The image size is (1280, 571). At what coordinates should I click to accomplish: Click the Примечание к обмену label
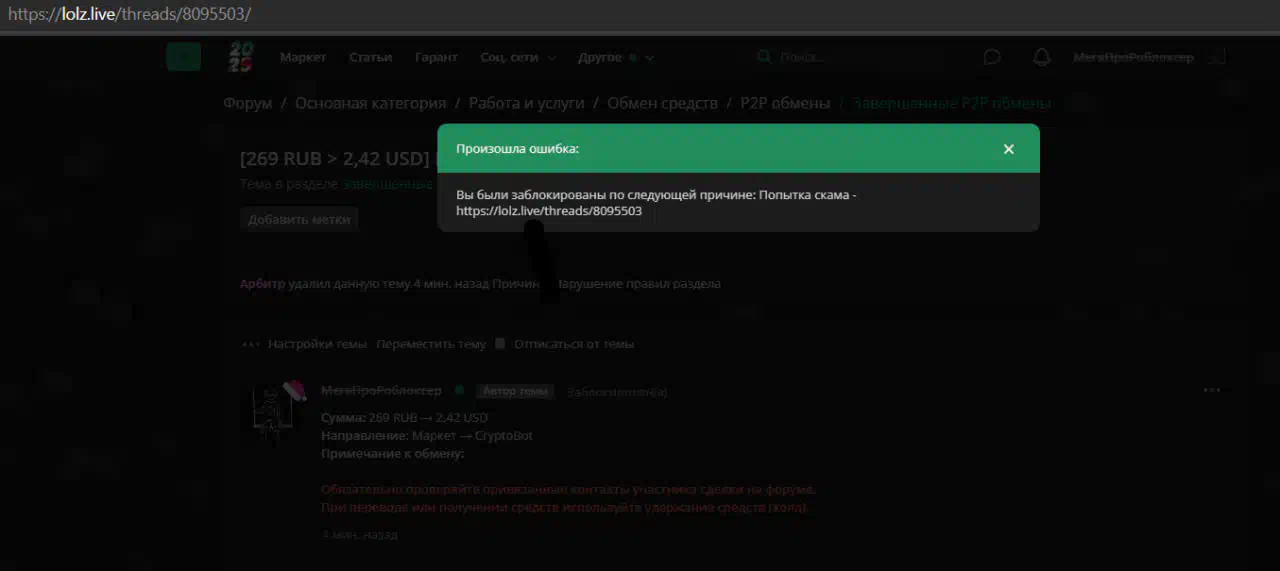(x=393, y=454)
